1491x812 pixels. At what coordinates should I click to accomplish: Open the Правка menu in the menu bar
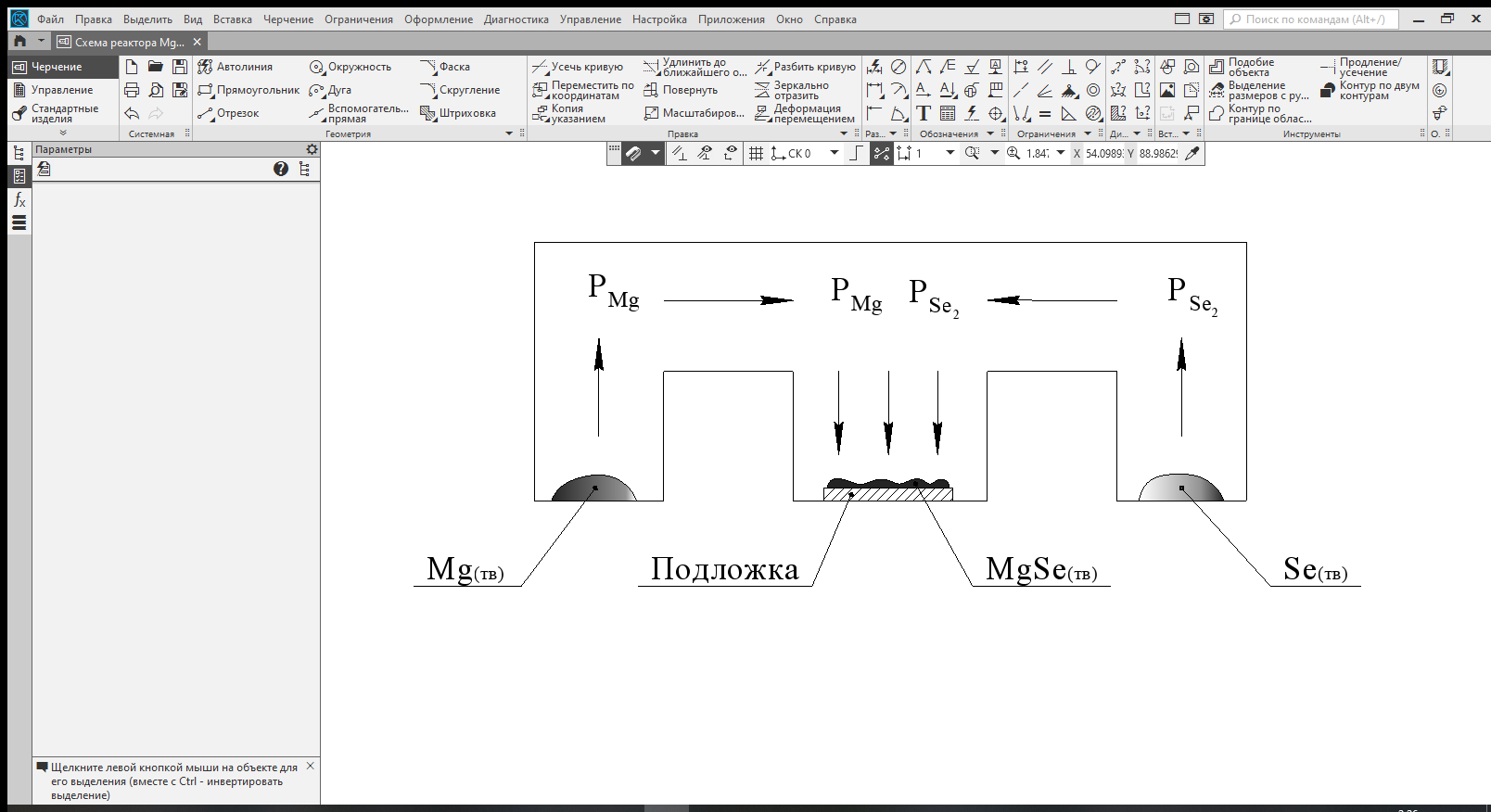94,19
